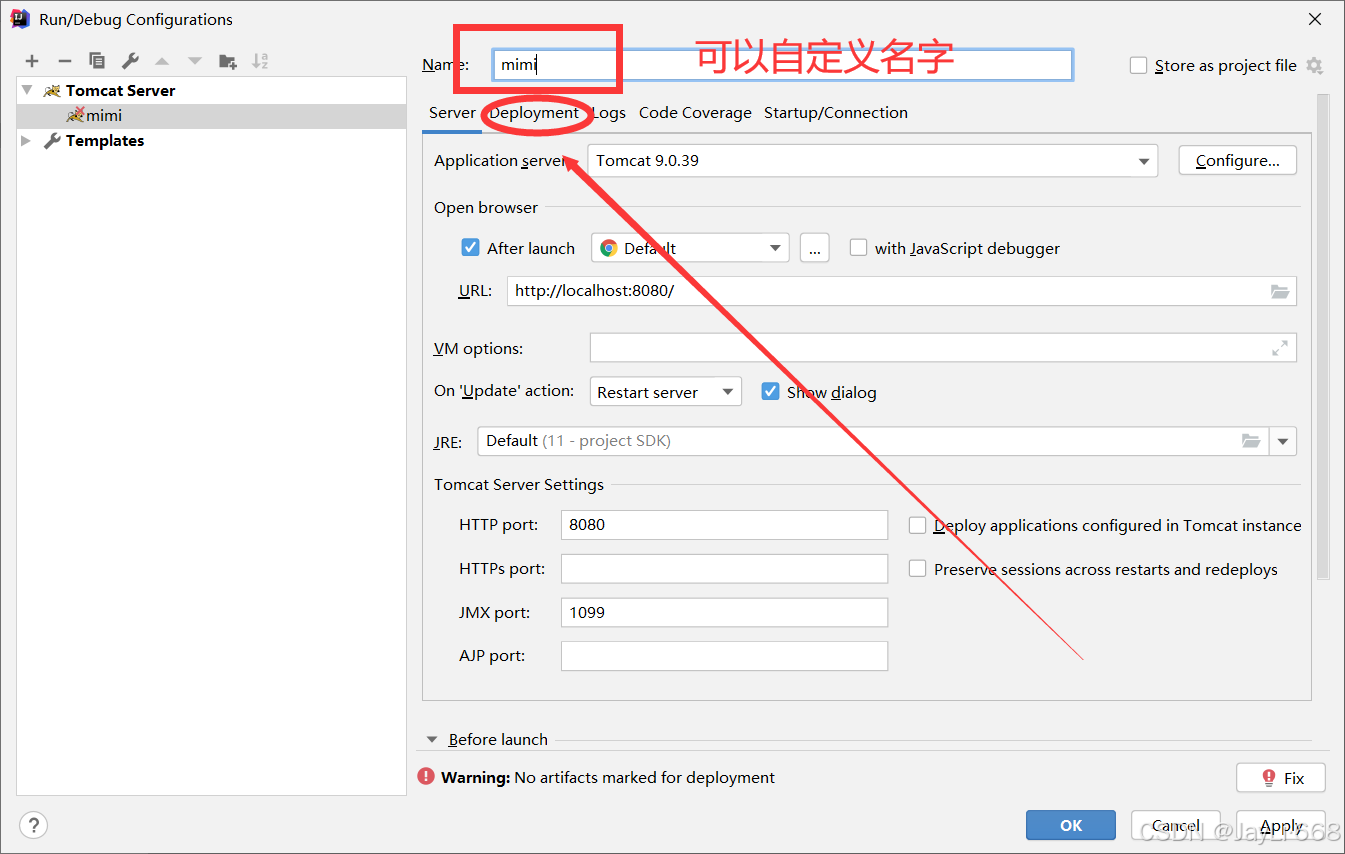Click into the URL field
The height and width of the screenshot is (854, 1345).
[902, 291]
